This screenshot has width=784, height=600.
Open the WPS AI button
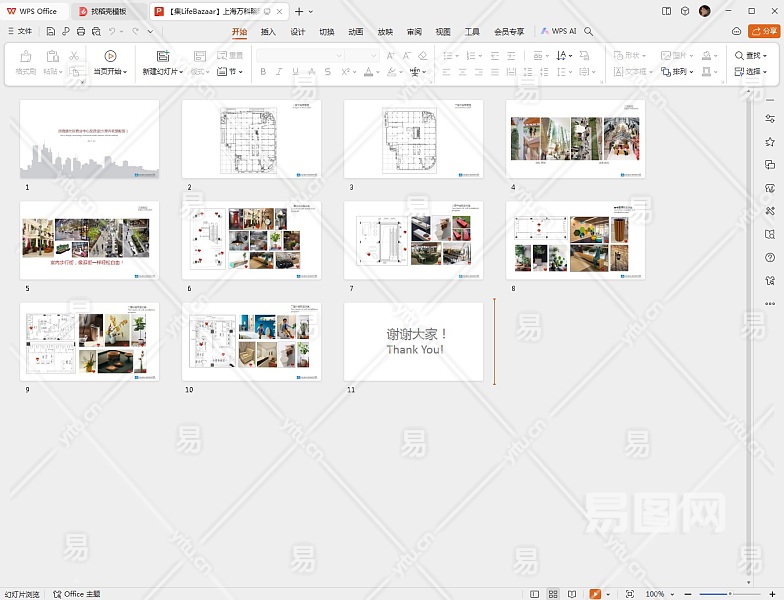coord(559,31)
